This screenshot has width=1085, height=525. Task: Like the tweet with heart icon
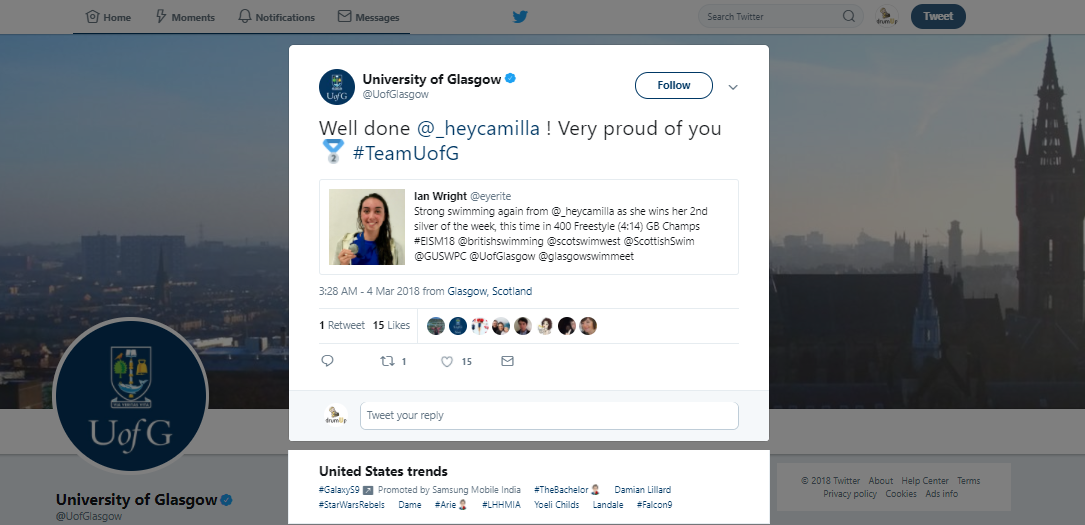(x=448, y=361)
